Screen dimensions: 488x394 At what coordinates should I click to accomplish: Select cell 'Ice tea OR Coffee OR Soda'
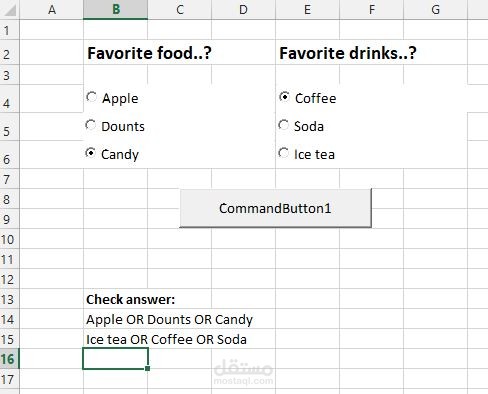pos(115,339)
